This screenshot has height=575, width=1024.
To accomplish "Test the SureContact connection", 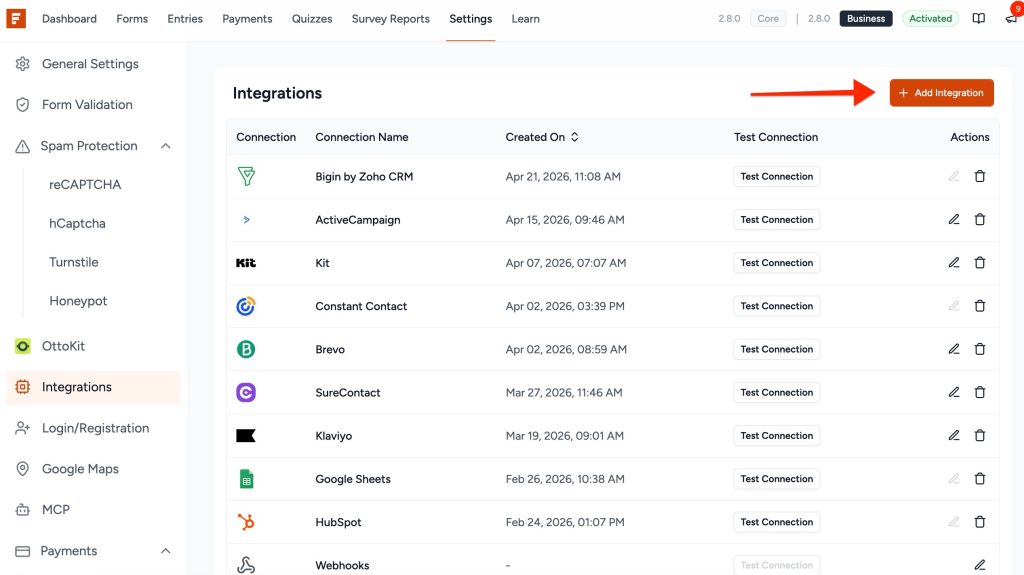I will [776, 392].
